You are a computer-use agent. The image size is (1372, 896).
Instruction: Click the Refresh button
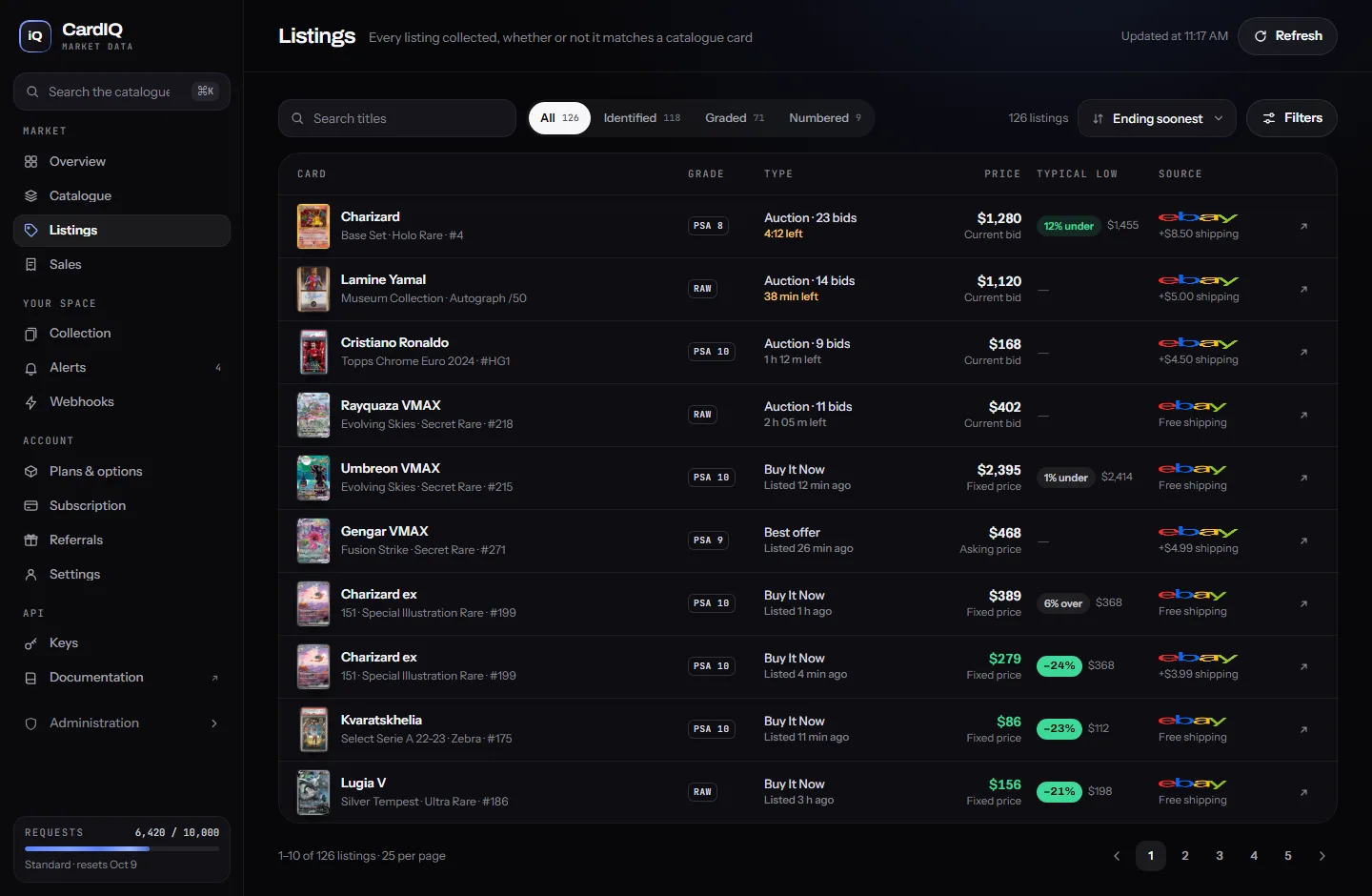[x=1287, y=36]
